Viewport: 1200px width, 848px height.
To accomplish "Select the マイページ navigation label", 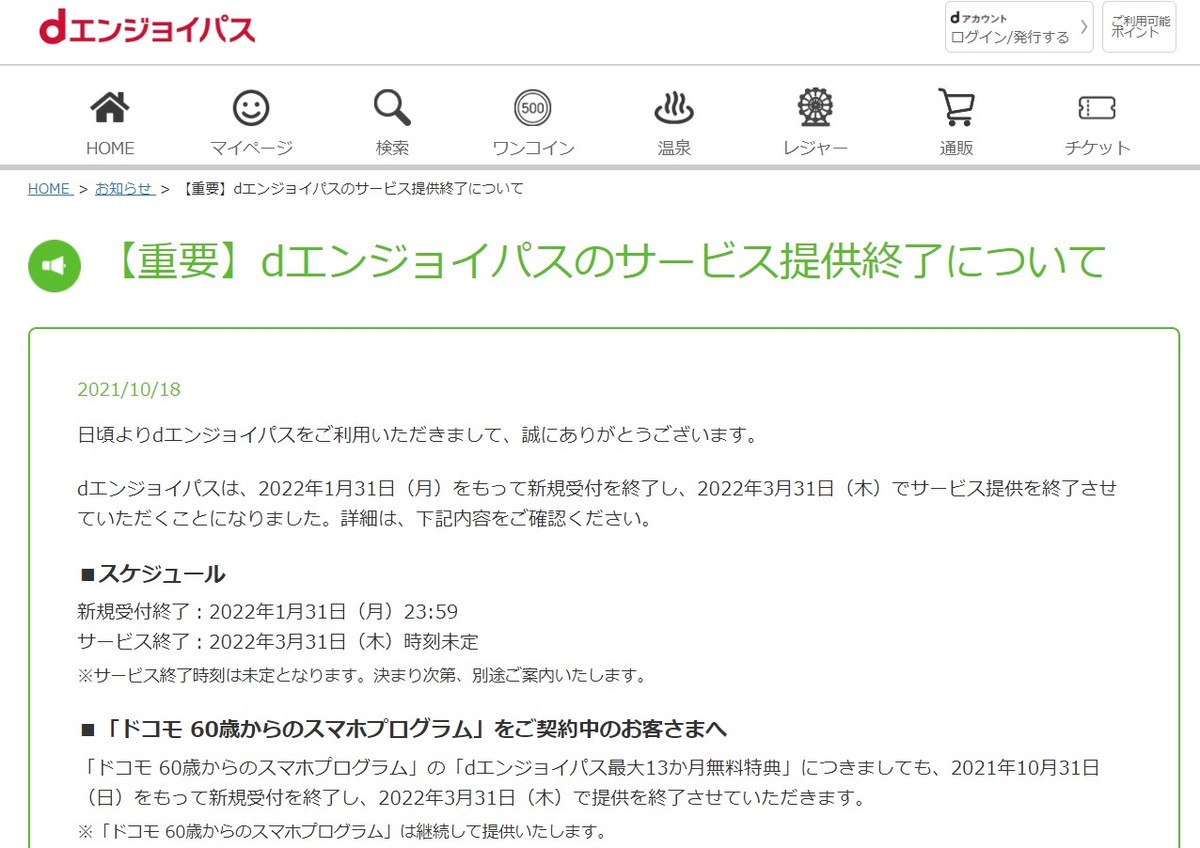I will tap(251, 148).
